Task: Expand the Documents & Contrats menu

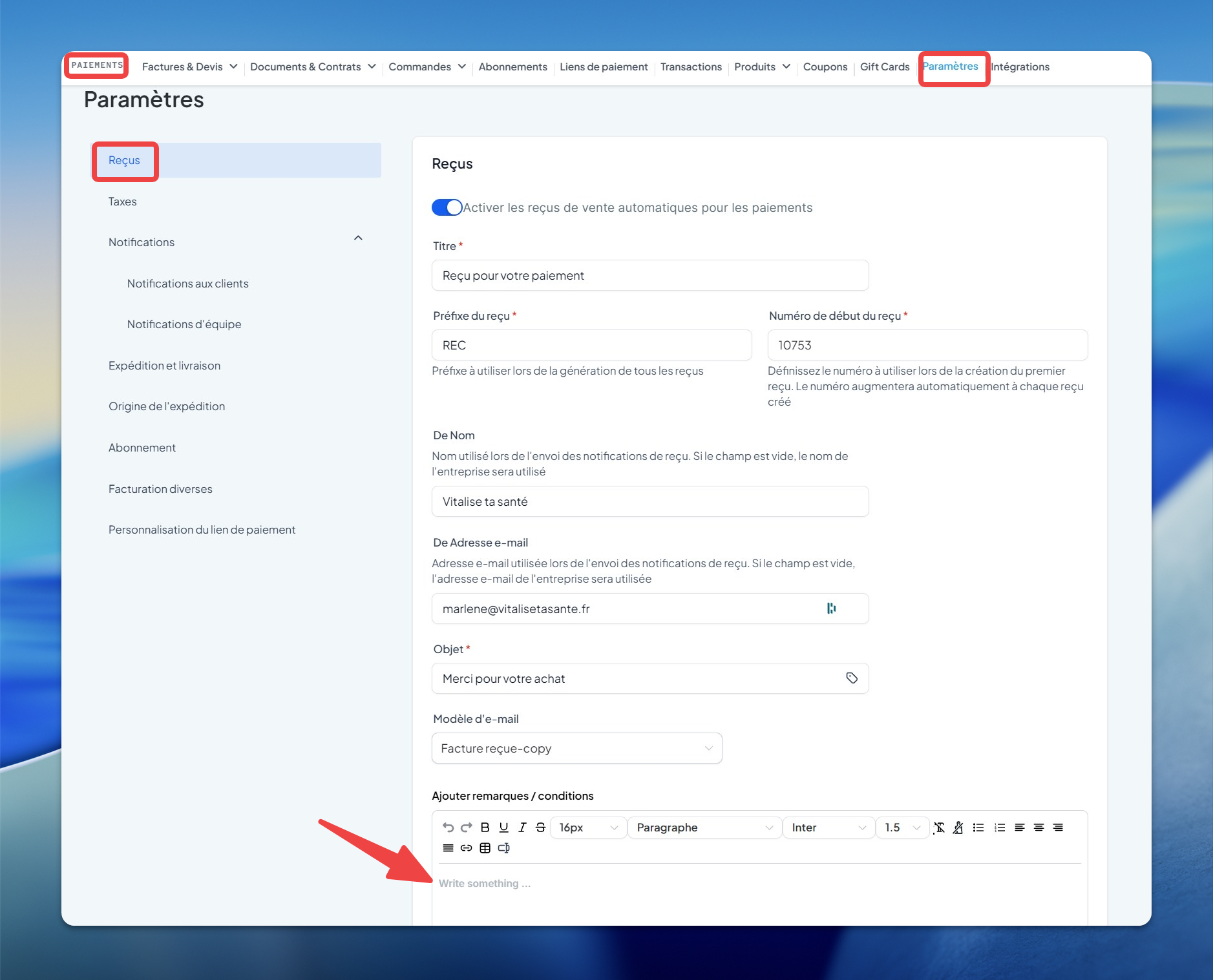Action: pos(313,67)
